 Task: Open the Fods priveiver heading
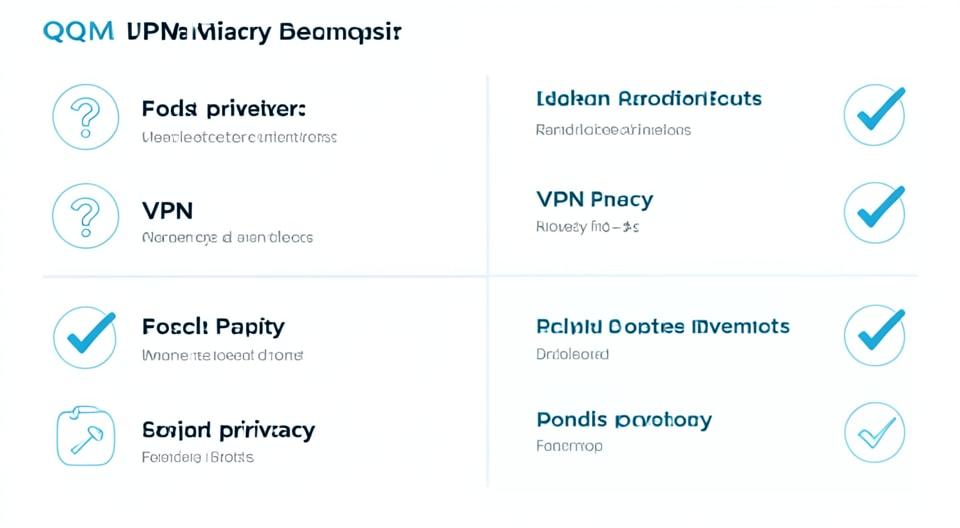[223, 109]
